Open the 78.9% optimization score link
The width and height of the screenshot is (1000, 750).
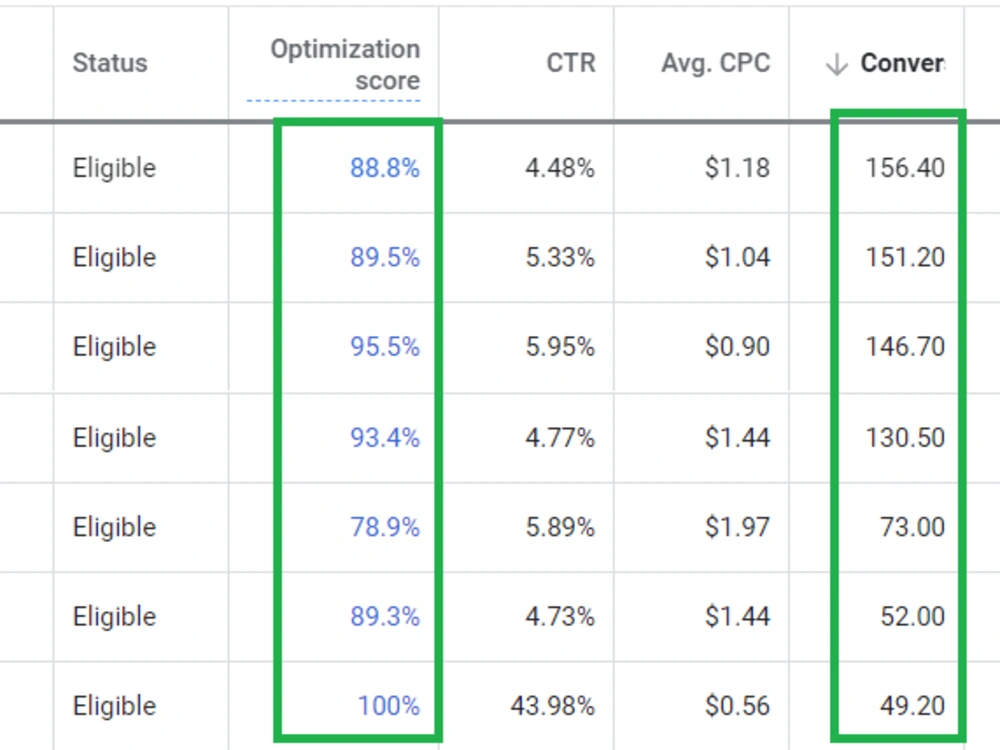click(x=385, y=527)
